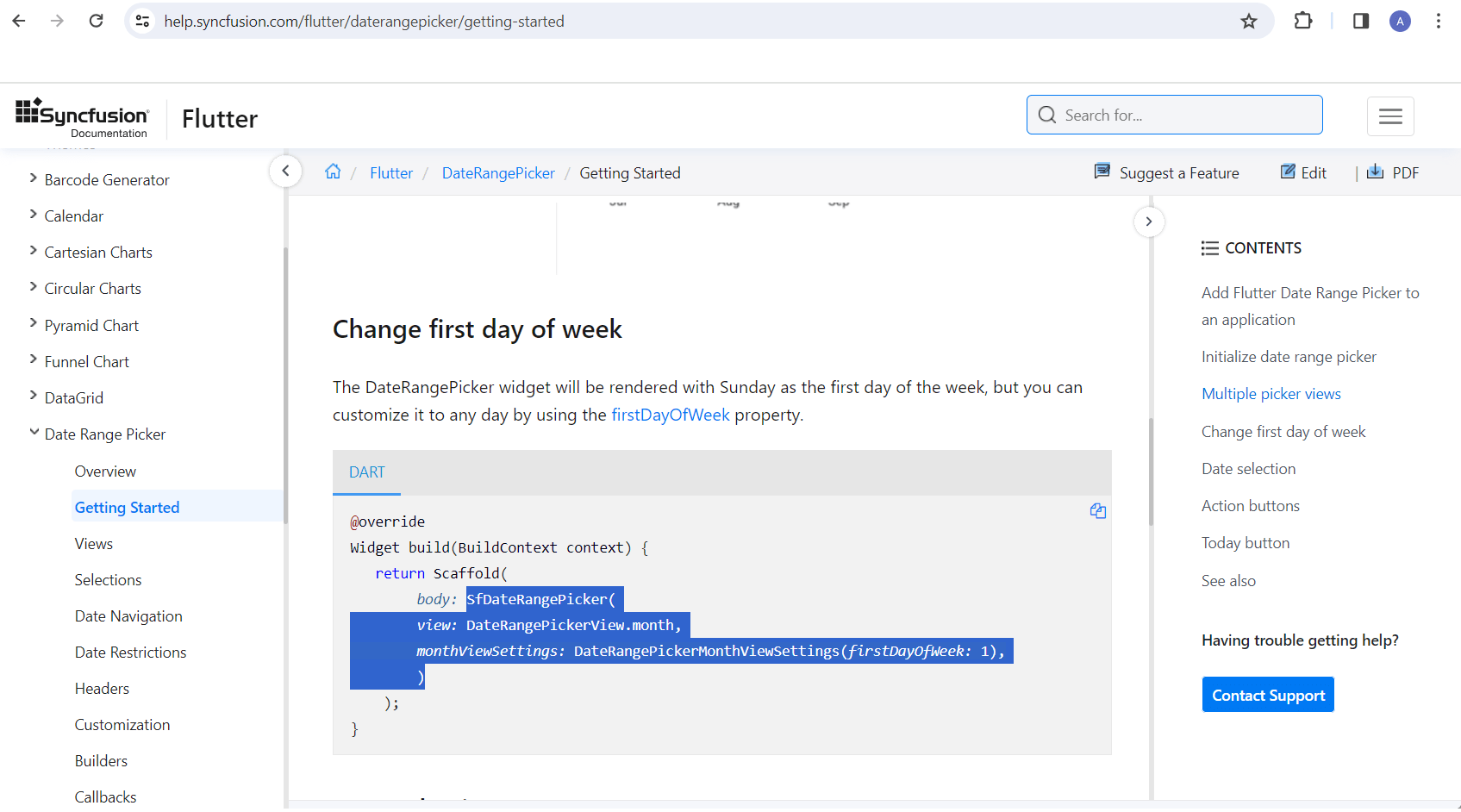Image resolution: width=1461 pixels, height=812 pixels.
Task: Expand the Cartesian Charts section
Action: 34,251
